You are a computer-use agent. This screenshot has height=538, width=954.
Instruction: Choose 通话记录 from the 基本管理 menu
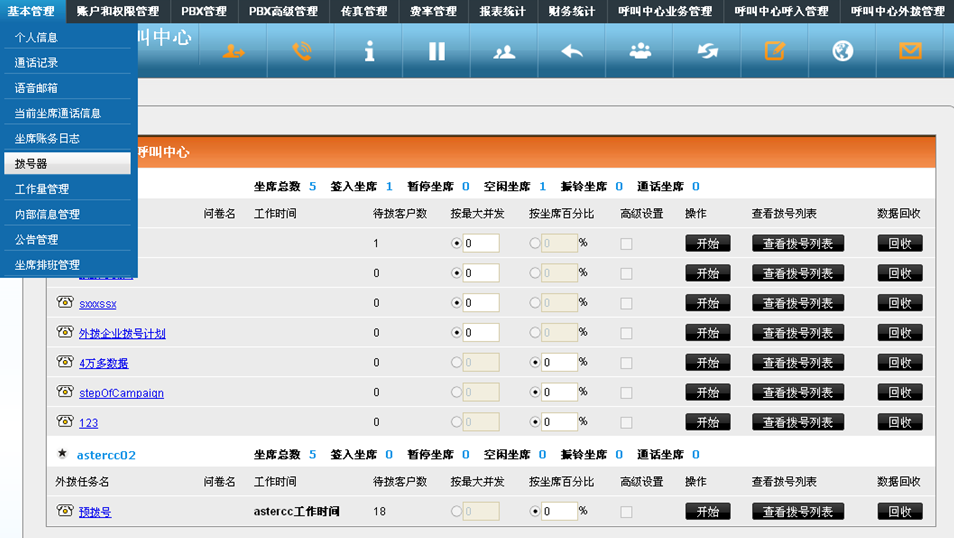point(36,63)
